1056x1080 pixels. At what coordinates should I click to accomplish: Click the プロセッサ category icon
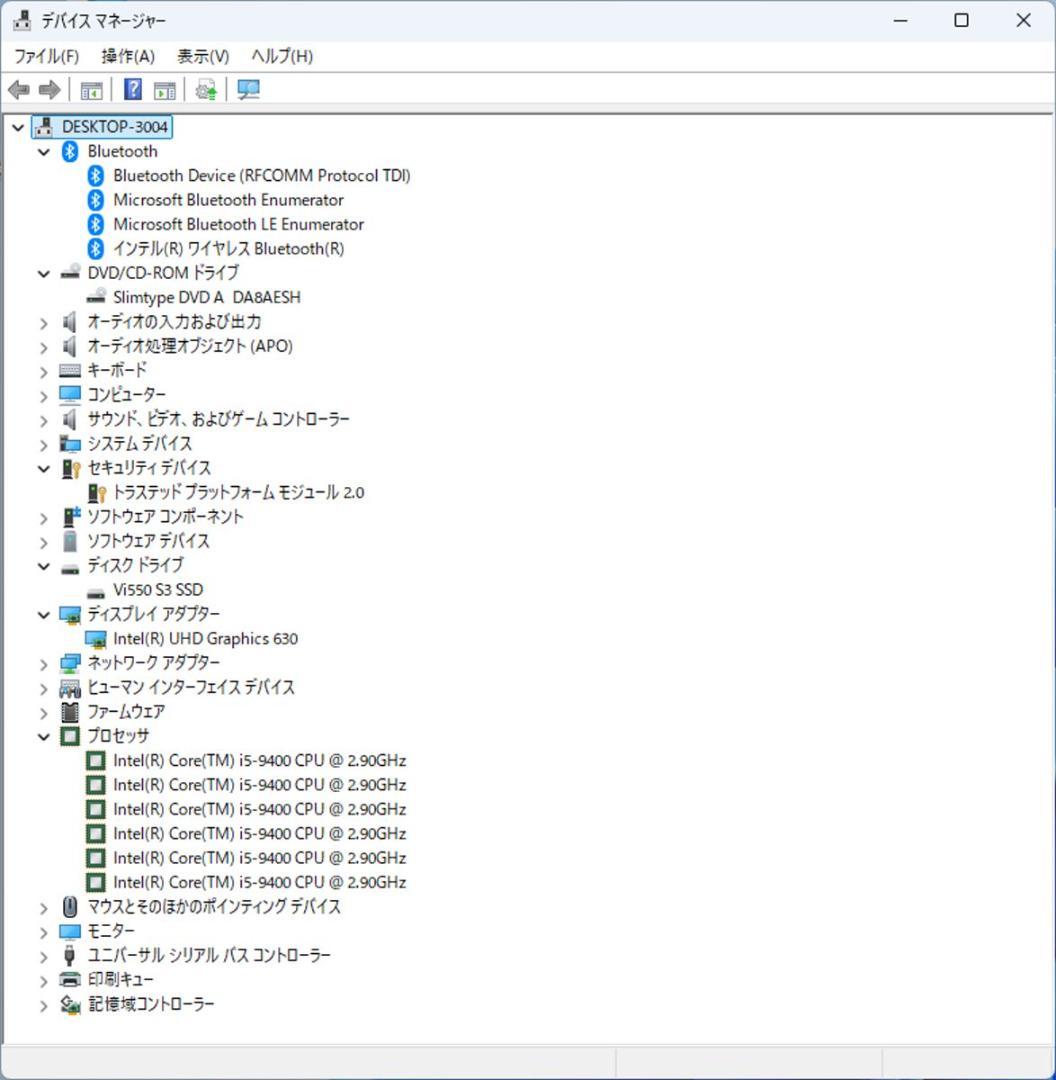pos(70,736)
